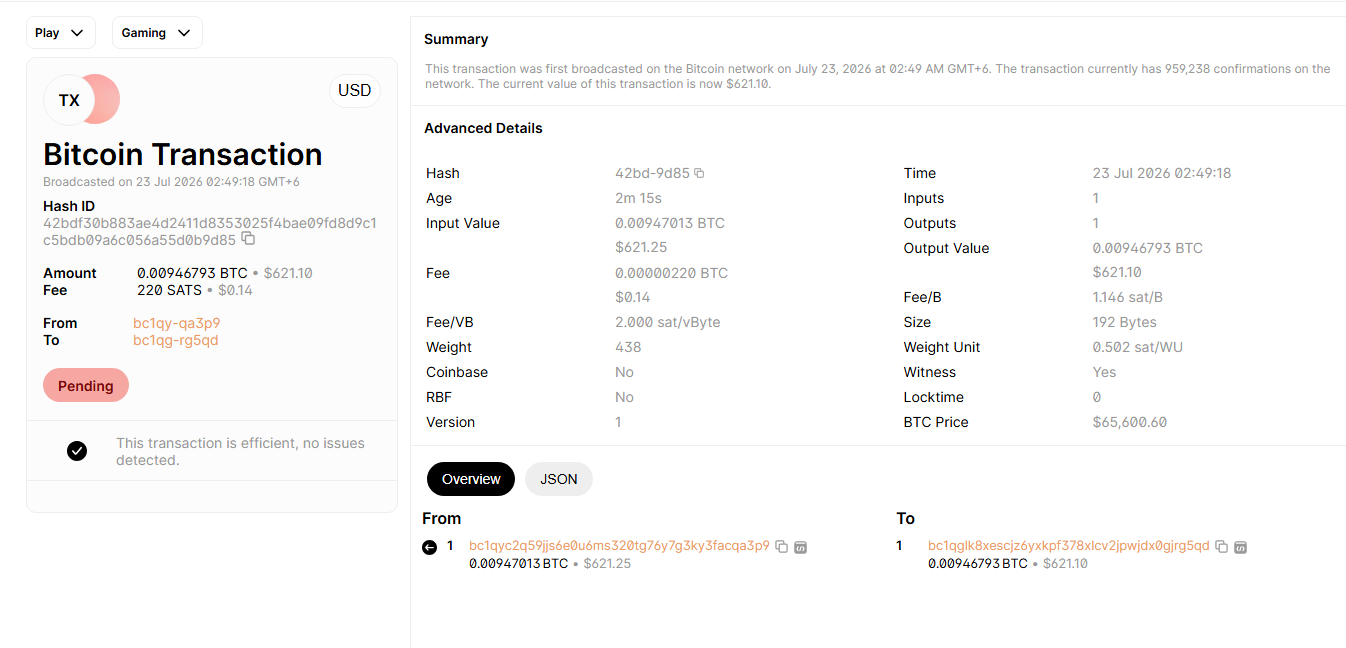This screenshot has width=1346, height=648.
Task: Click Fee/VB value 2.000 sat/vByte
Action: pyautogui.click(x=667, y=322)
